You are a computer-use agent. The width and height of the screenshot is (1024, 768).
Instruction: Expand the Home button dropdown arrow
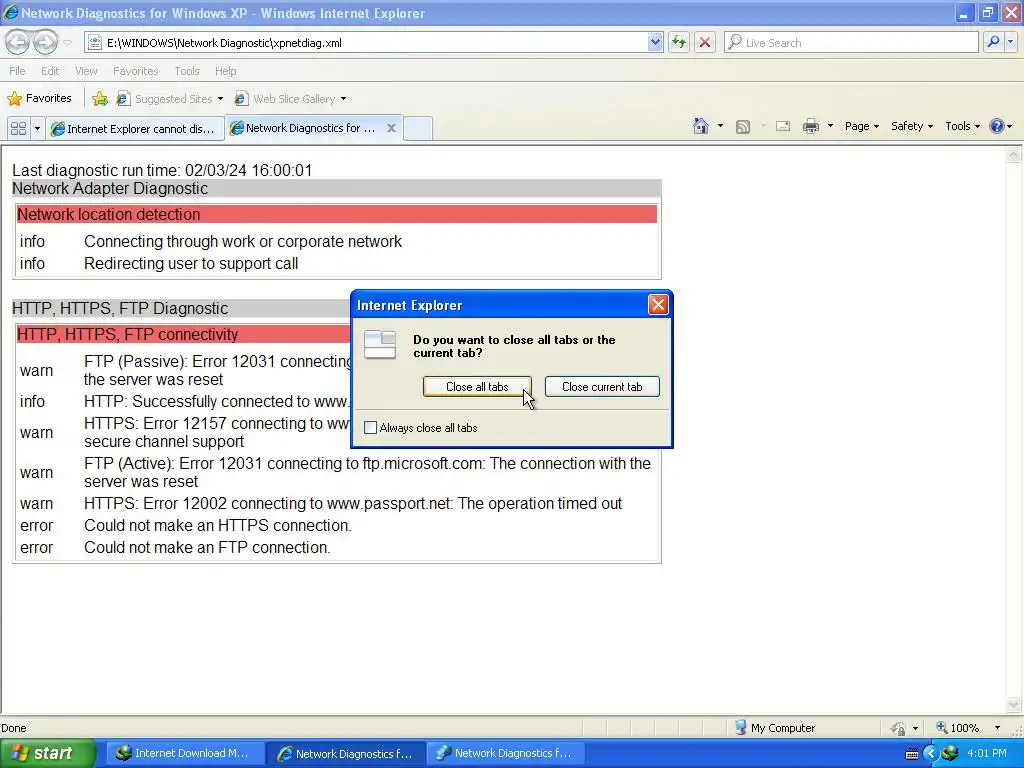[x=720, y=126]
